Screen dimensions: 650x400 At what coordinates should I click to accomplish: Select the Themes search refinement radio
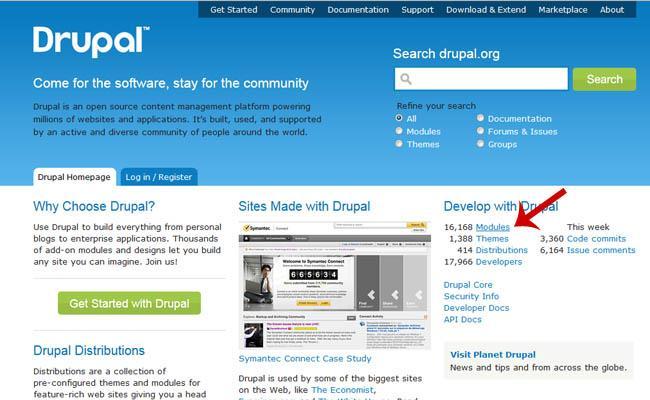[x=399, y=144]
